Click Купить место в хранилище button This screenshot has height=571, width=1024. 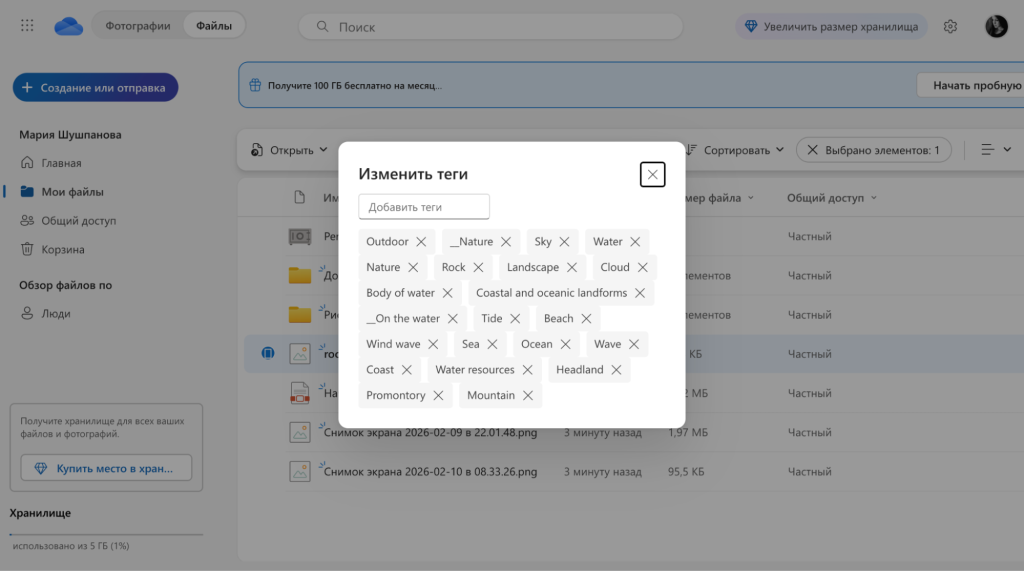(106, 468)
